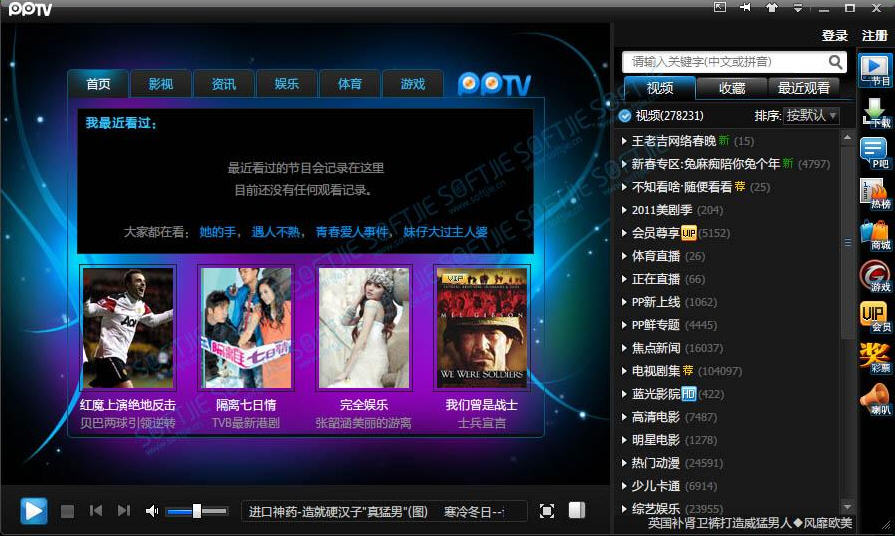Select the 收藏 favorites tab
The image size is (895, 536).
point(732,88)
